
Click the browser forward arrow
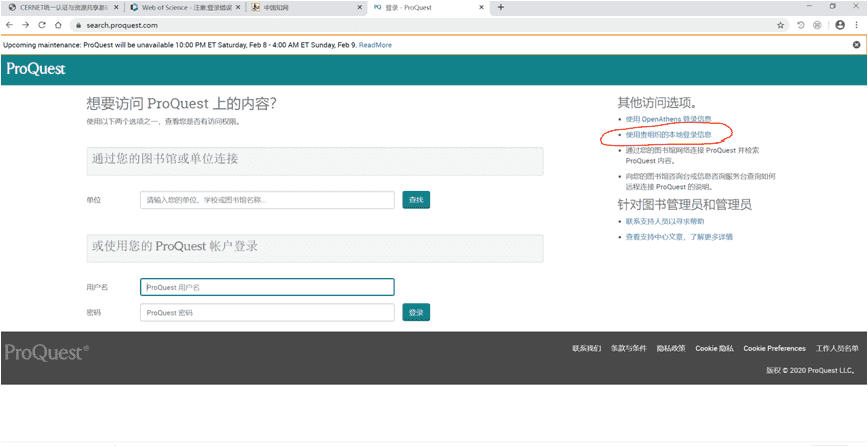coord(25,24)
